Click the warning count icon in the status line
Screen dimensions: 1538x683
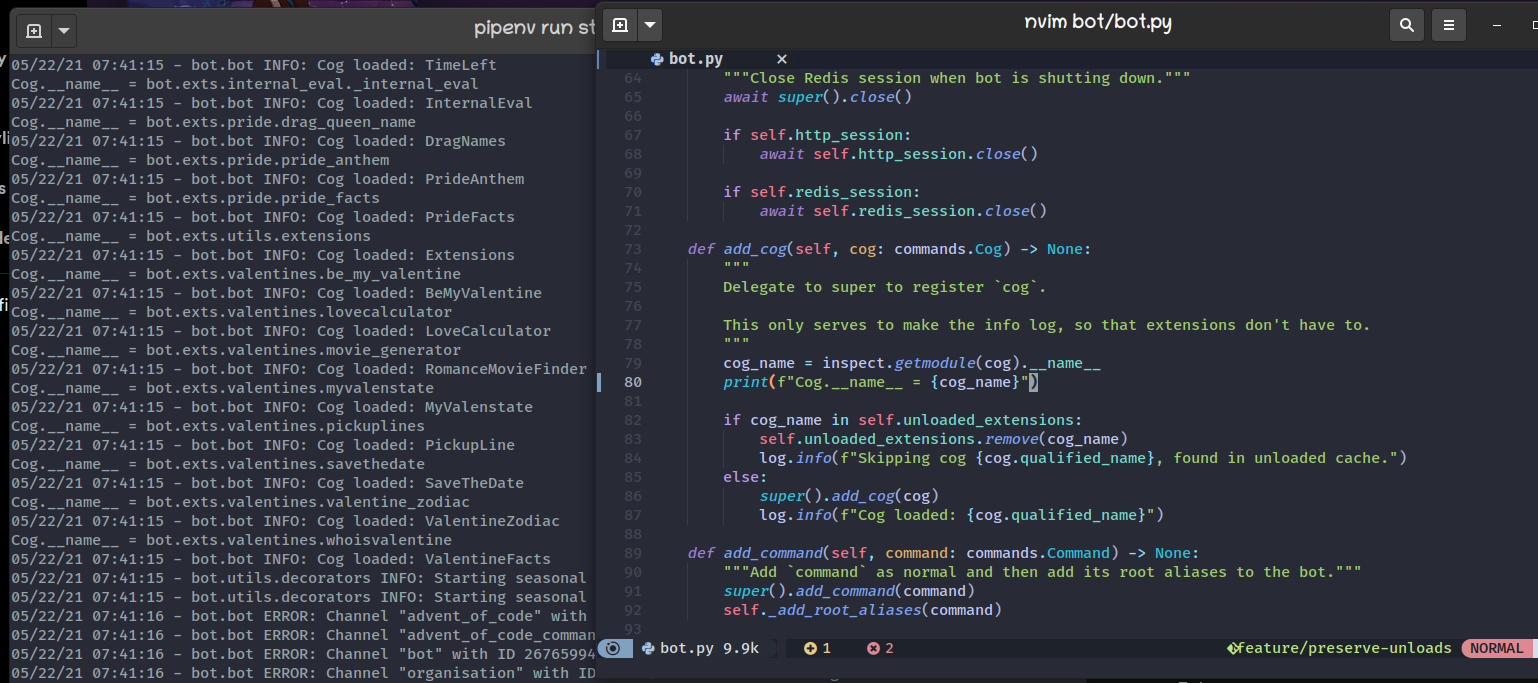pyautogui.click(x=810, y=648)
